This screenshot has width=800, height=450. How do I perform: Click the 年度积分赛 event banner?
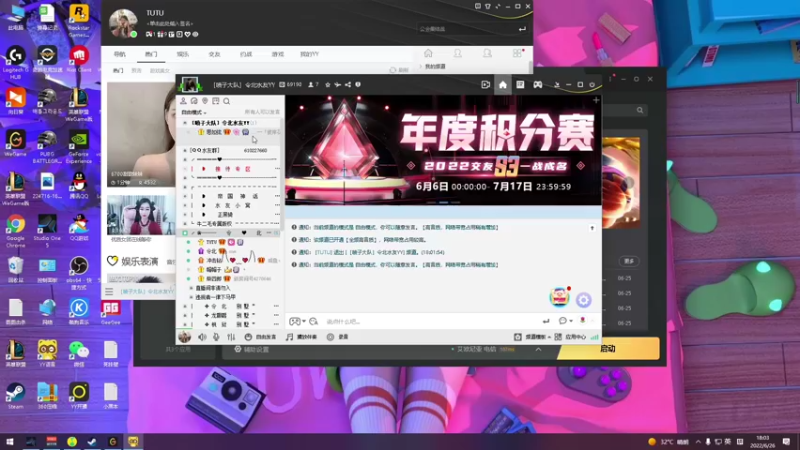[x=443, y=151]
